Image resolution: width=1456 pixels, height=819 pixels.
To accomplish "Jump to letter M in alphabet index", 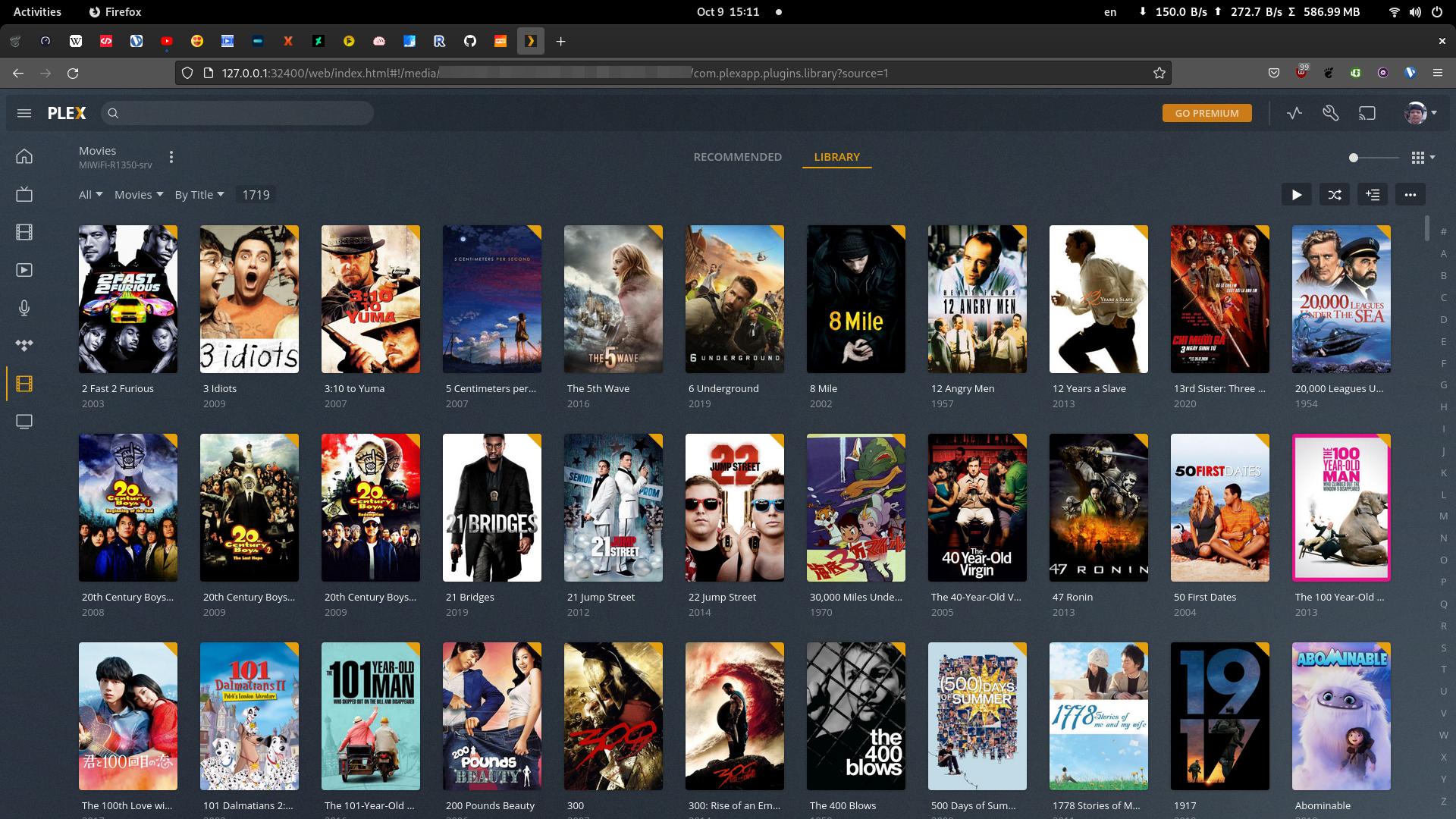I will pyautogui.click(x=1444, y=516).
